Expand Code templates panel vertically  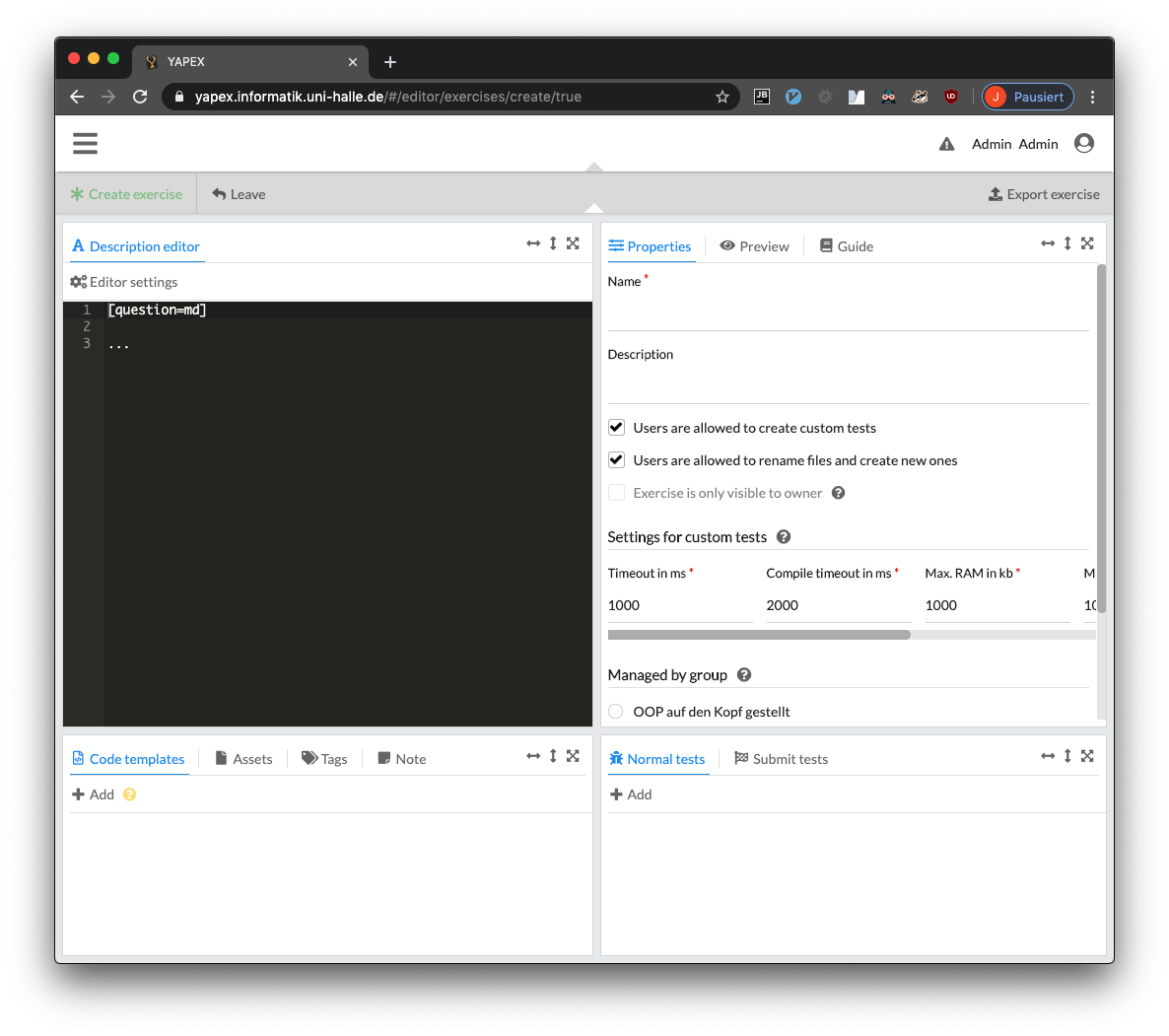553,756
